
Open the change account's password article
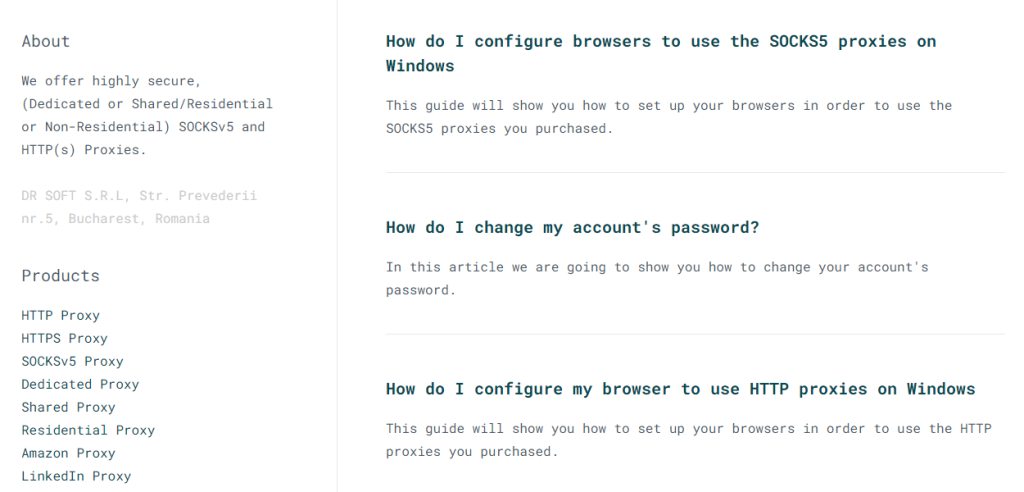(572, 227)
